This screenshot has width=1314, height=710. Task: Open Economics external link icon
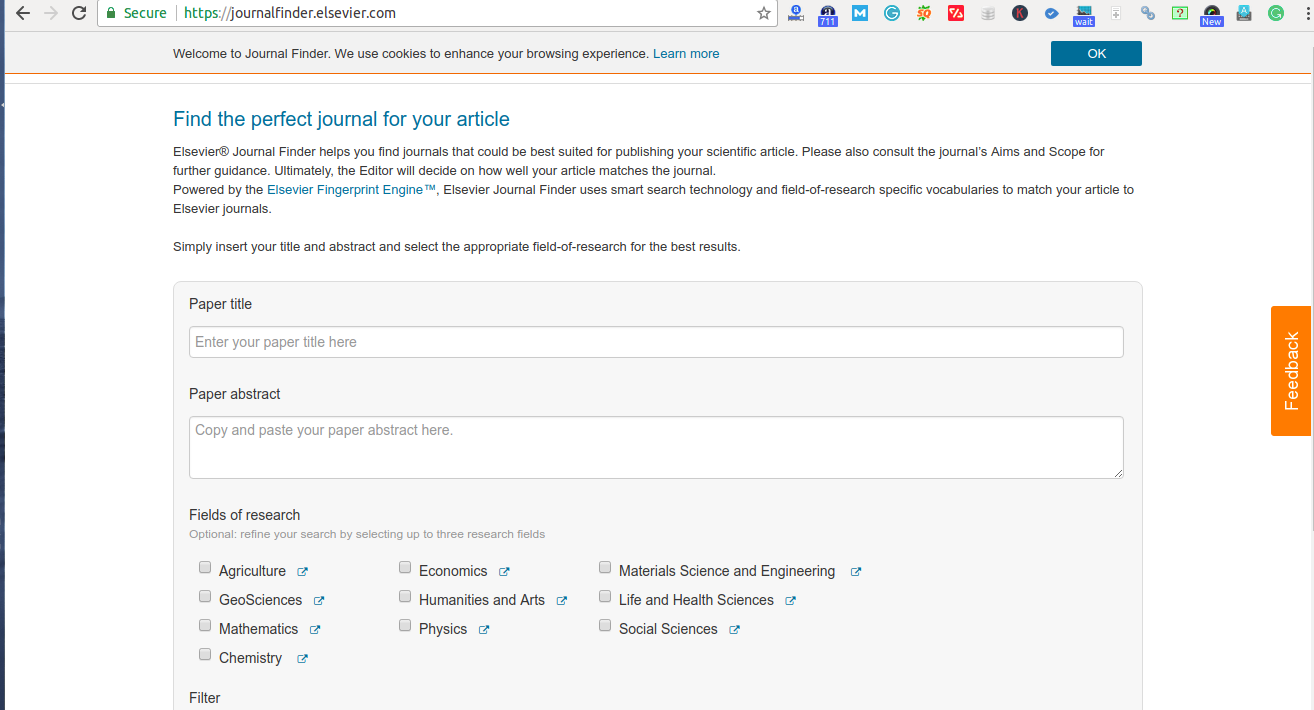coord(504,572)
